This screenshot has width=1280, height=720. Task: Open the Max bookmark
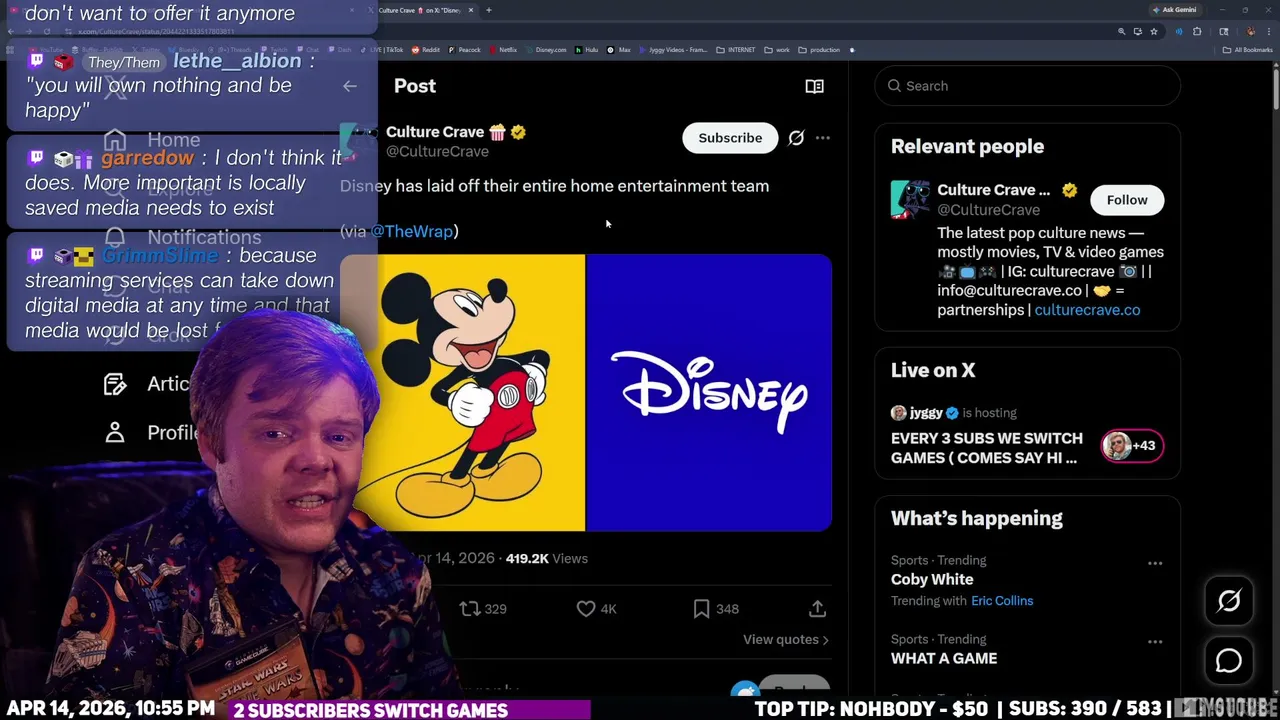[x=620, y=50]
